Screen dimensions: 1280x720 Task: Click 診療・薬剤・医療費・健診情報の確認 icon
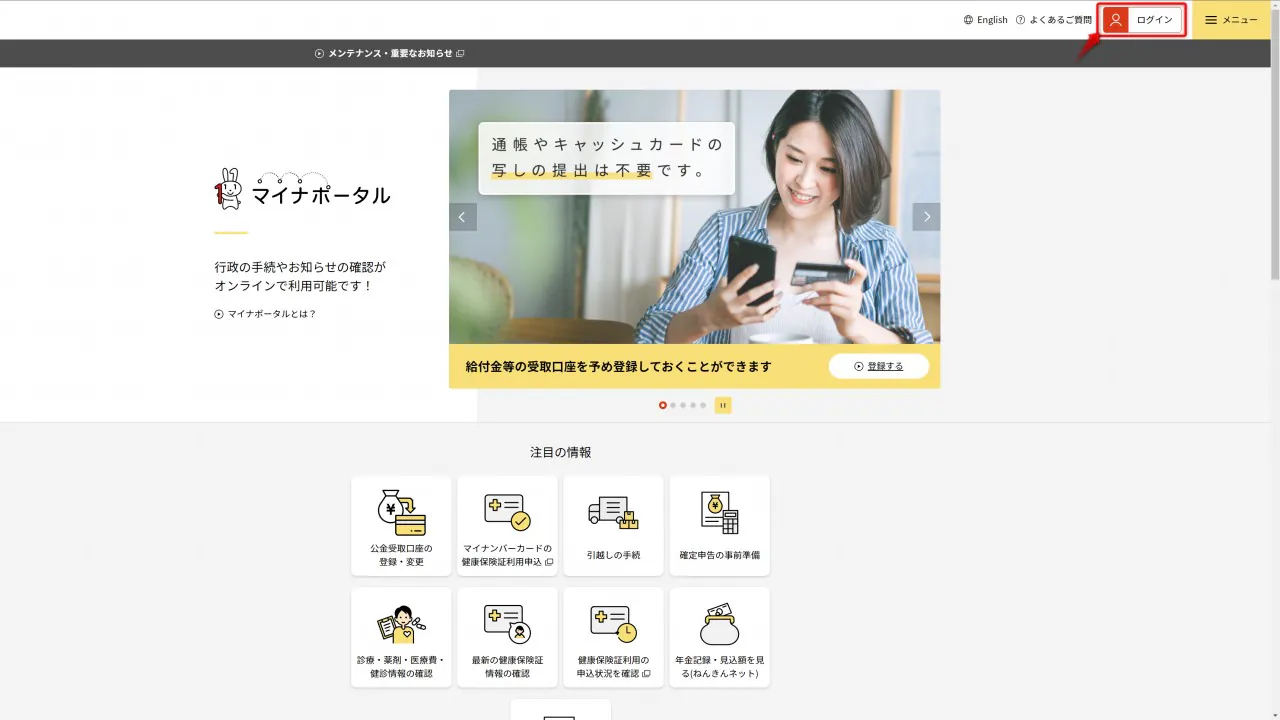(x=401, y=625)
